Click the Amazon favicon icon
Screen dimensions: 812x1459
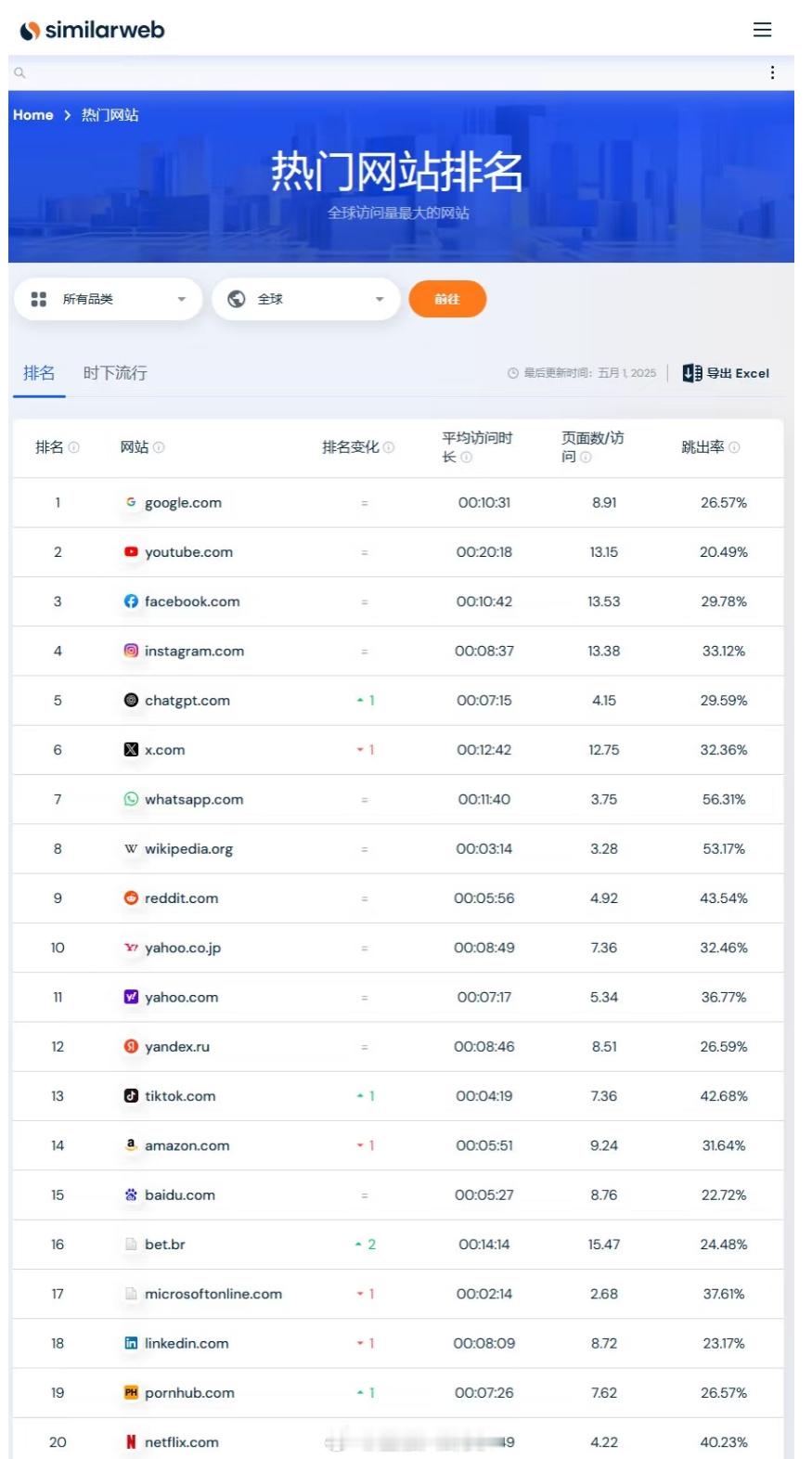131,1145
